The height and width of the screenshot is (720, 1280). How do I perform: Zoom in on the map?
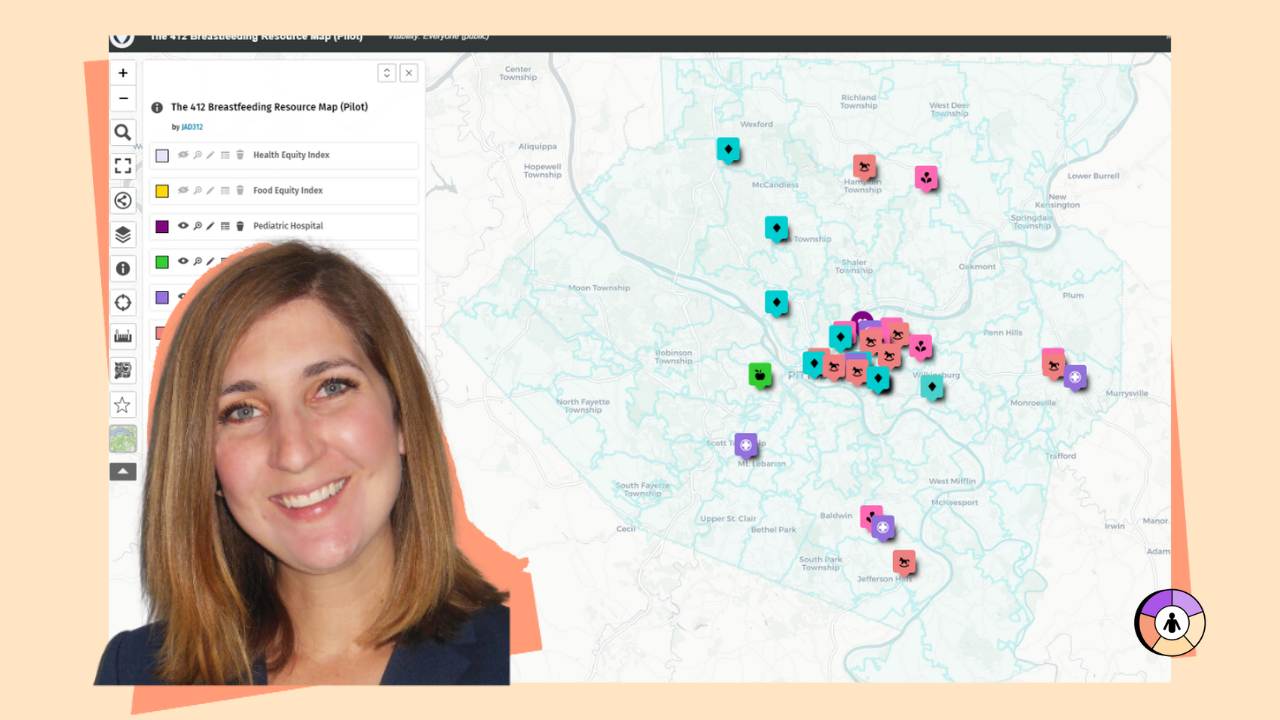pos(123,73)
